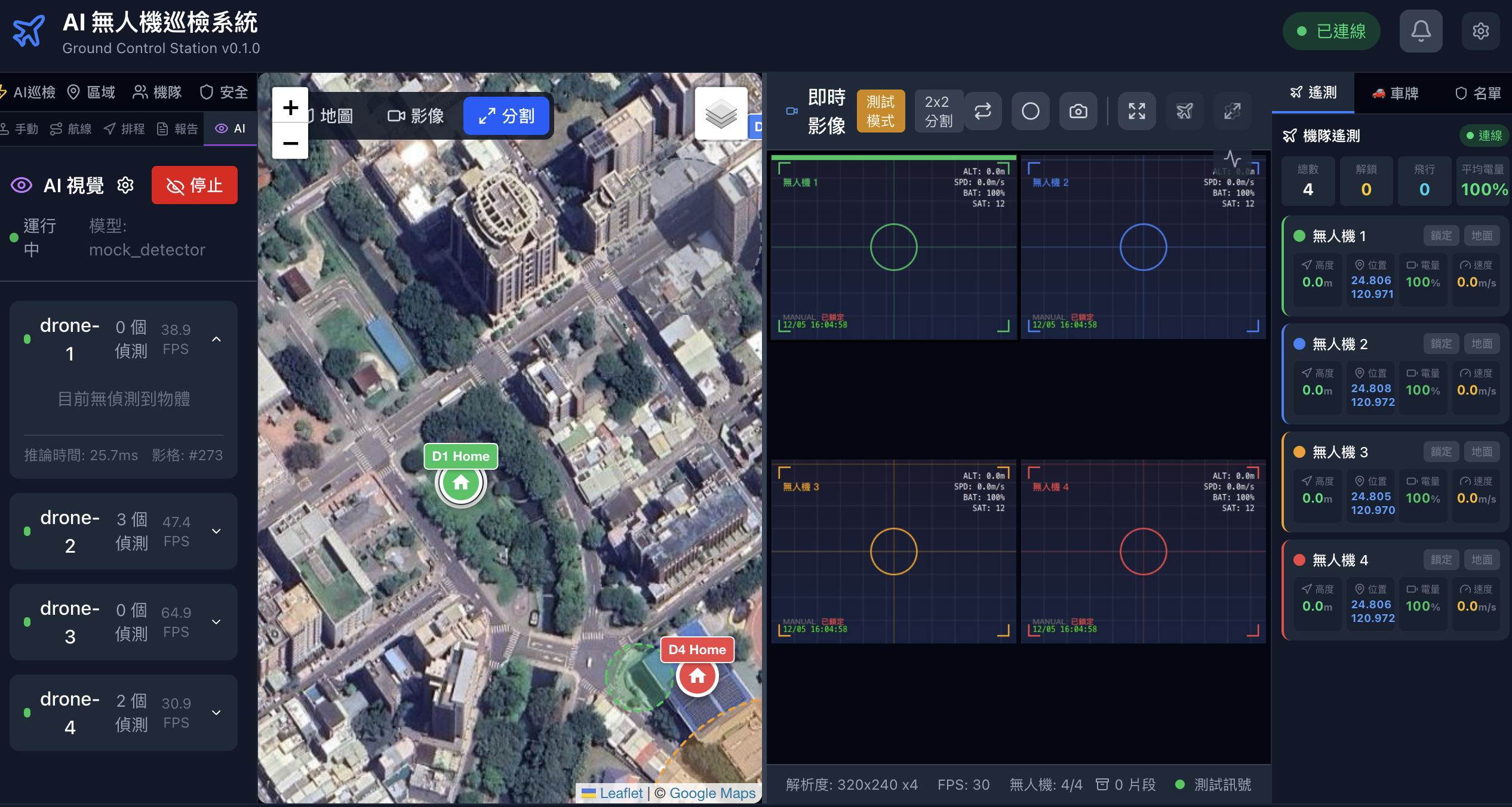
Task: Expand the drone-2 detection card
Action: tap(217, 531)
